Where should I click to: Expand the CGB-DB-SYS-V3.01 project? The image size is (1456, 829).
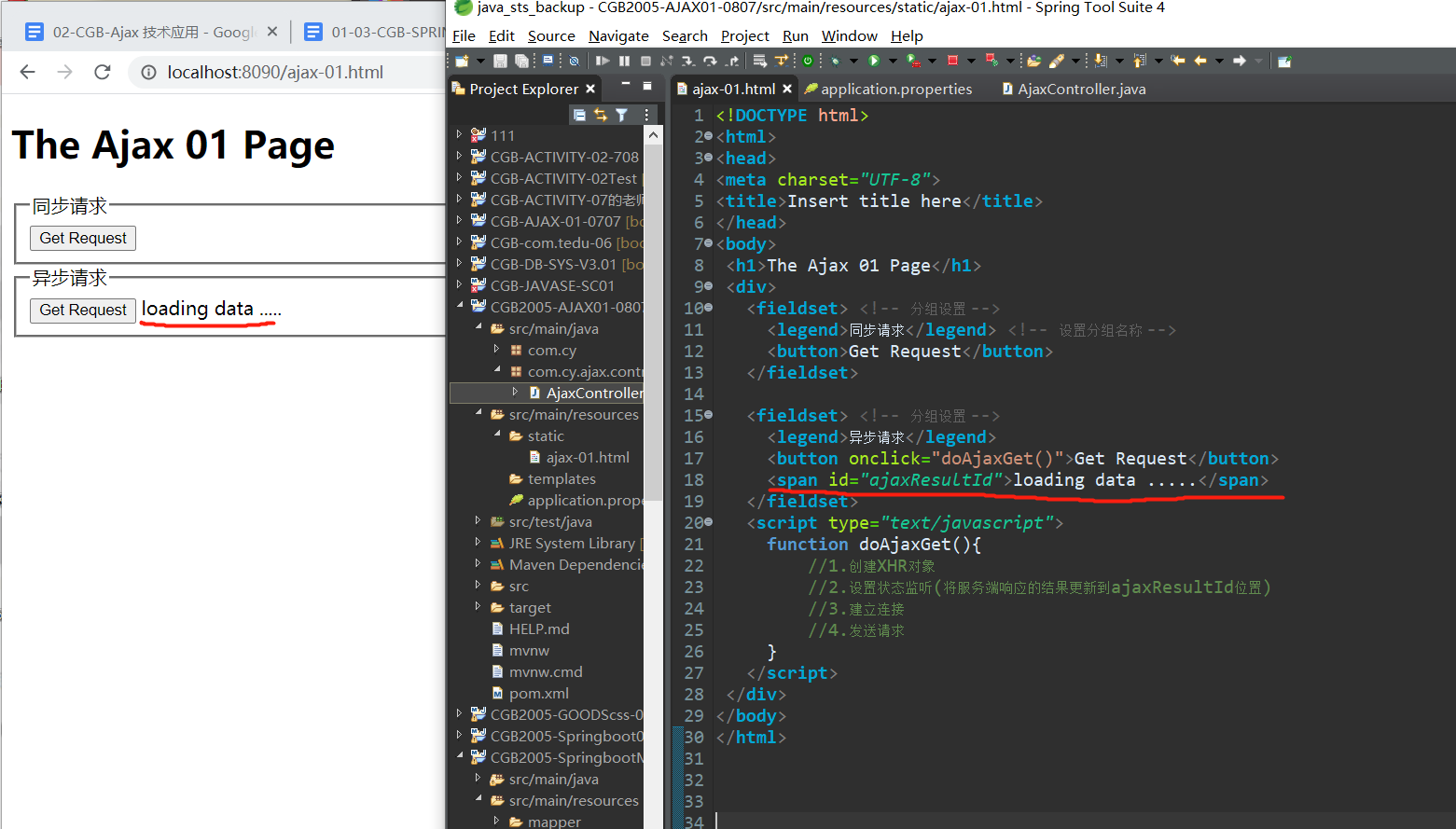click(x=460, y=263)
